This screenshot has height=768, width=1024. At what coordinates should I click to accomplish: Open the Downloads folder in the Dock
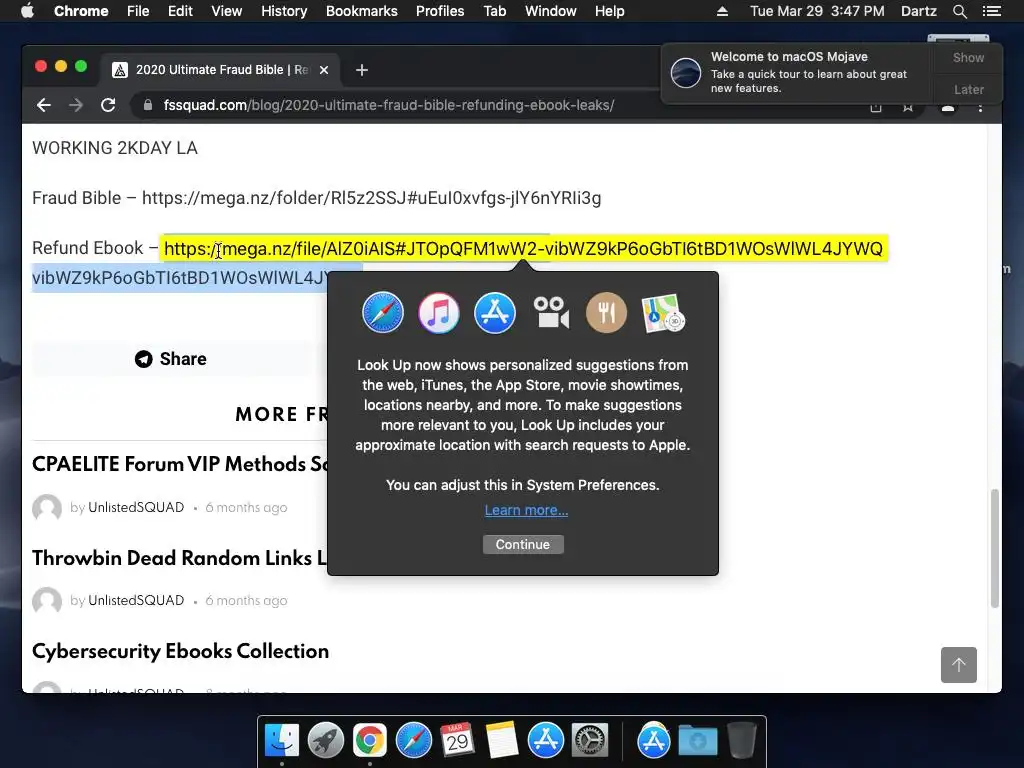(697, 741)
